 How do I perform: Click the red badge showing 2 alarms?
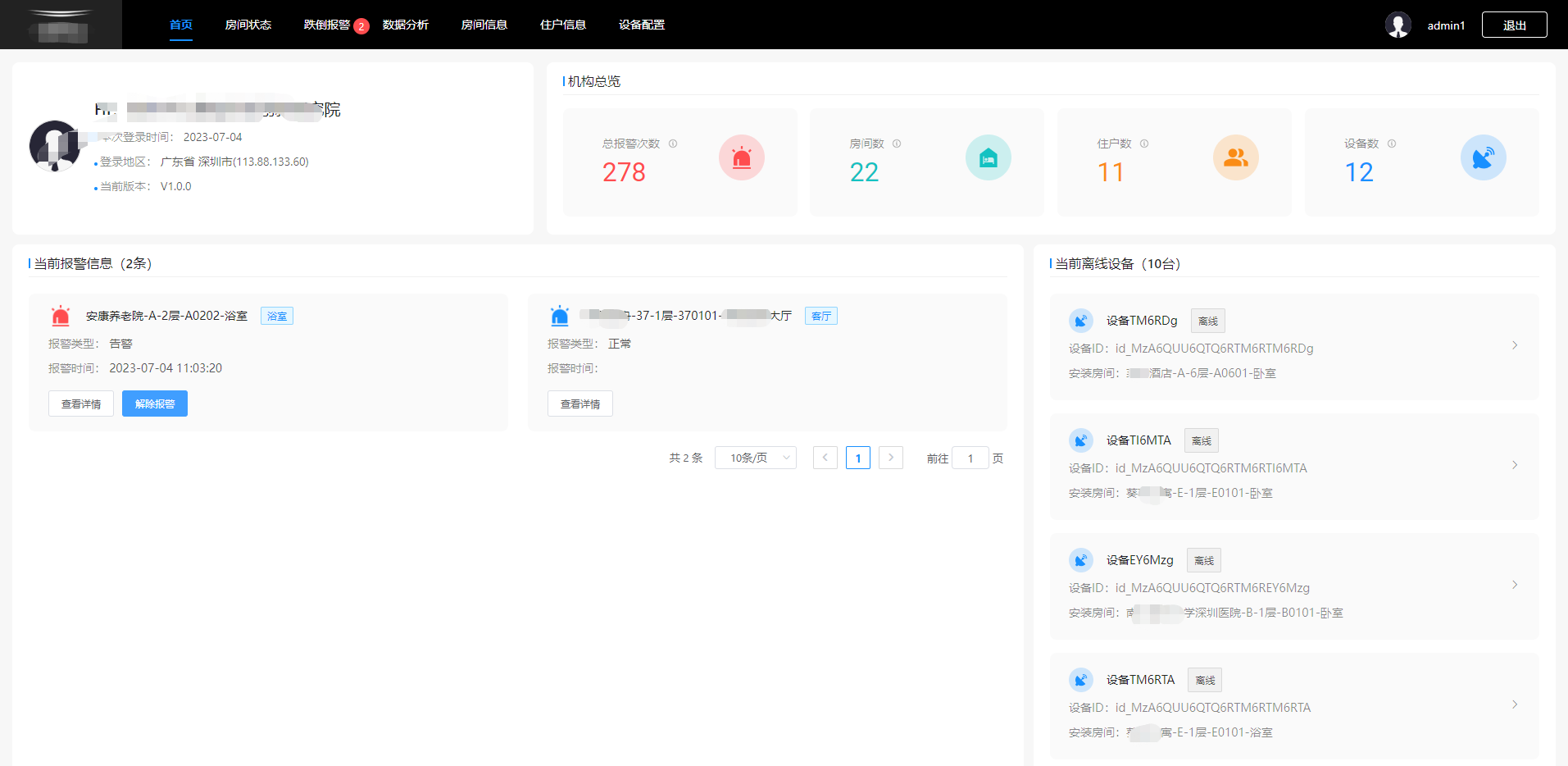(x=361, y=26)
